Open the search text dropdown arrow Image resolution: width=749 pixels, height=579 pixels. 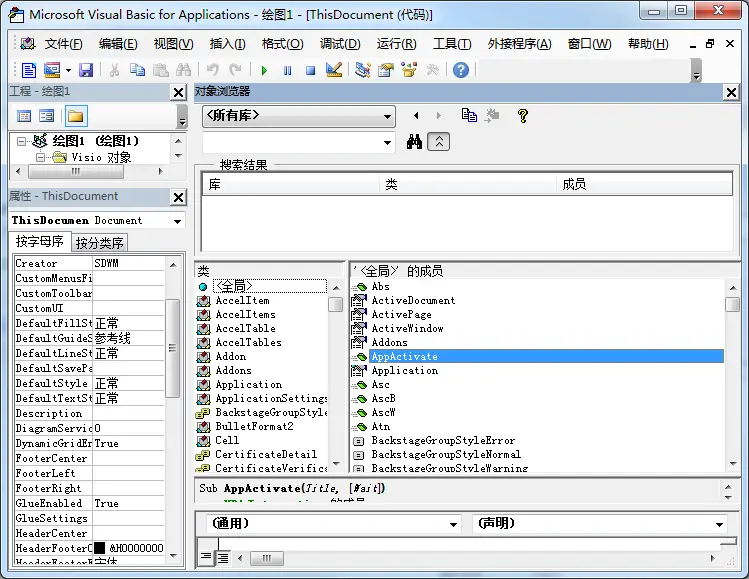[387, 143]
